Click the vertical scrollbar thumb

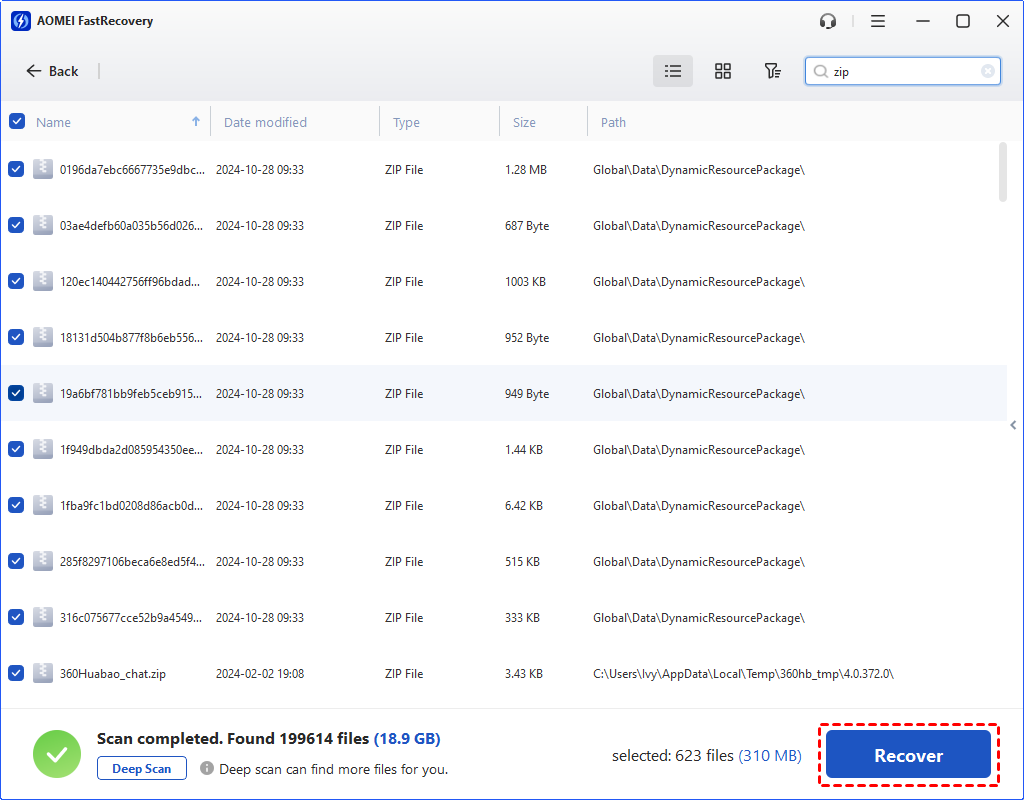(x=1003, y=172)
